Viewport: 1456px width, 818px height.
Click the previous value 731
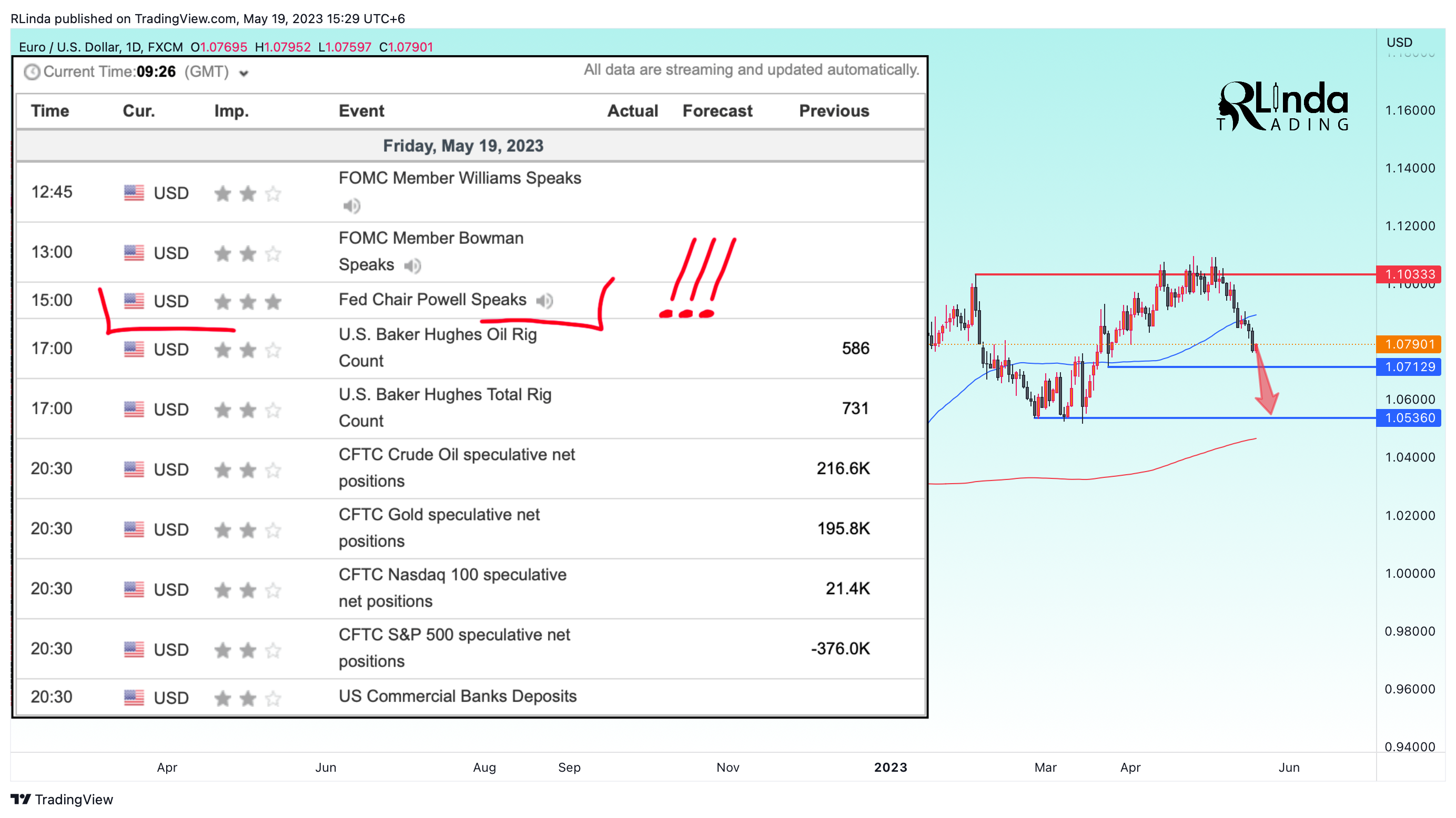(x=855, y=408)
